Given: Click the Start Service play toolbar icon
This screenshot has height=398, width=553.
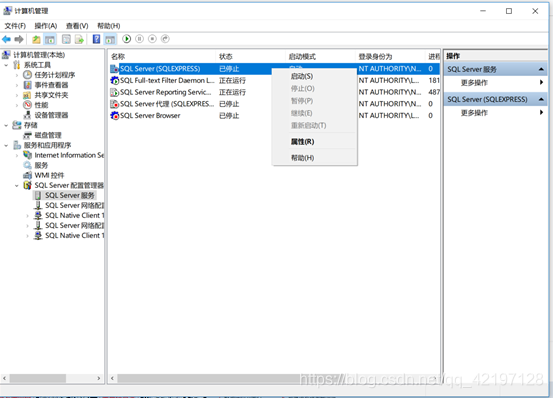Looking at the screenshot, I should pos(127,39).
